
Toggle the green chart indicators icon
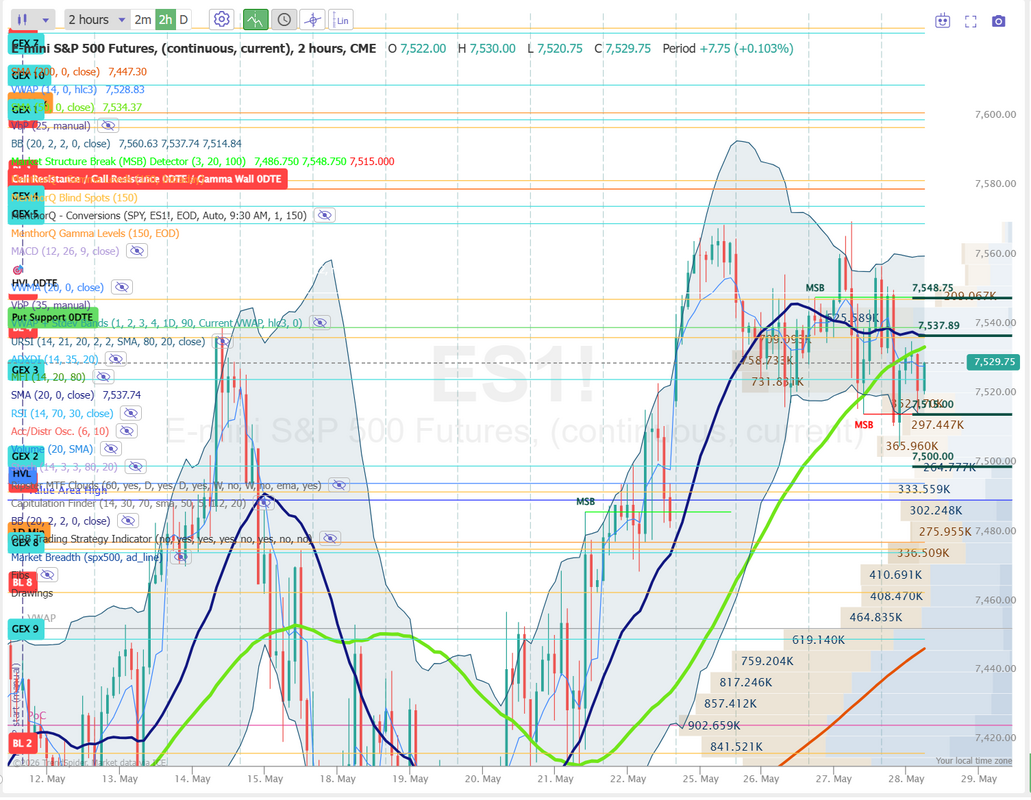[255, 20]
